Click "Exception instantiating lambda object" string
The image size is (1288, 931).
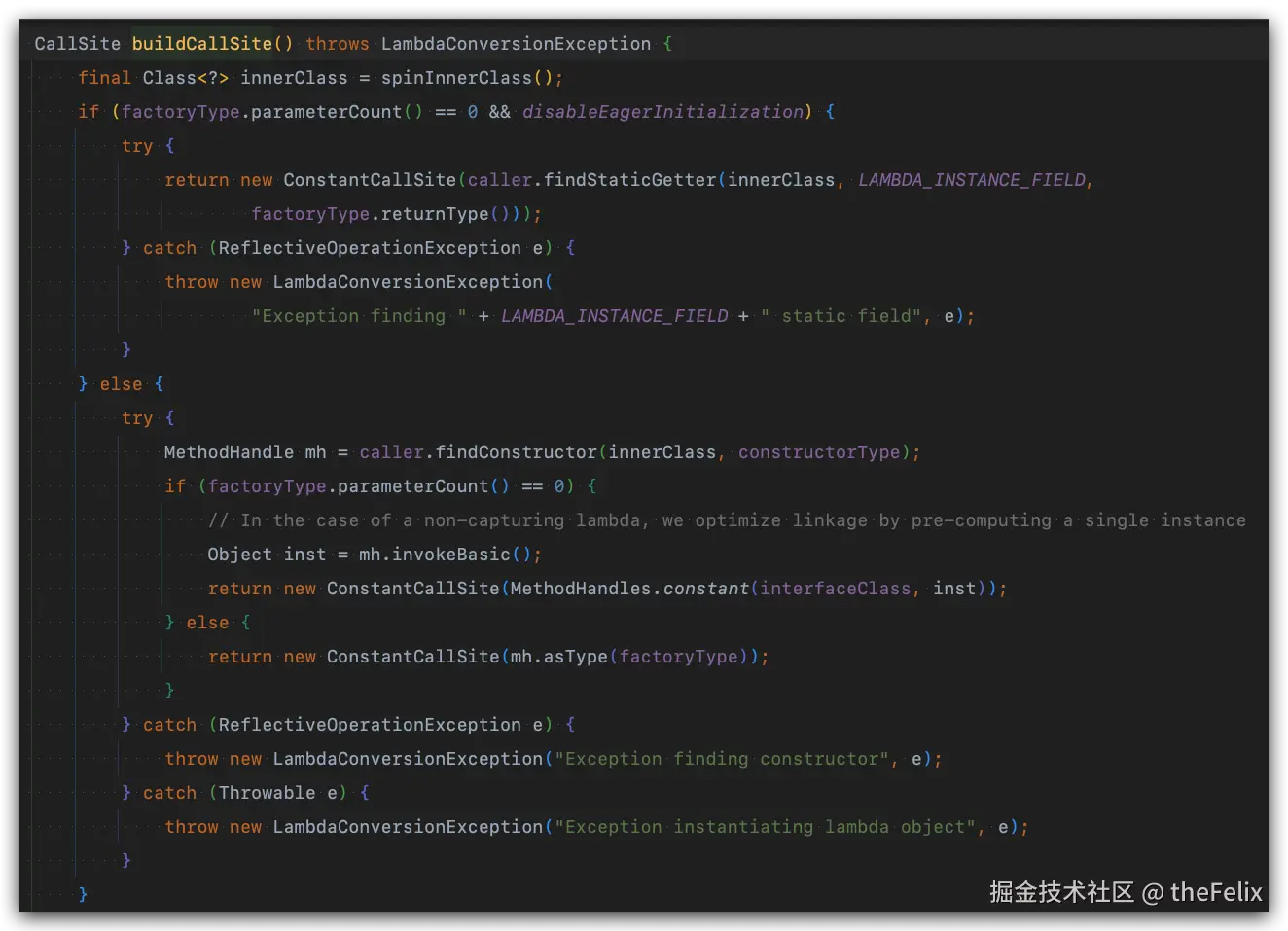pyautogui.click(x=766, y=827)
